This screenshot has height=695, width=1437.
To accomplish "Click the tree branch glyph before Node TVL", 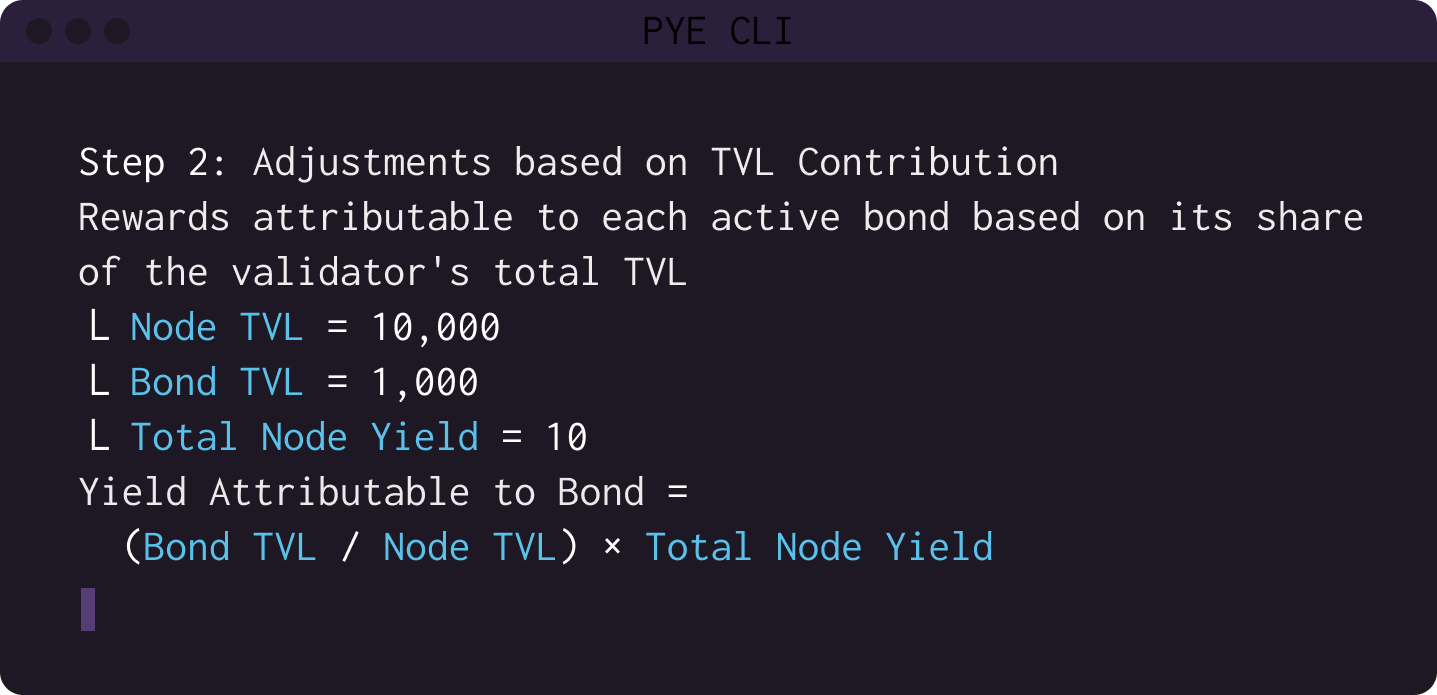I will tap(99, 327).
